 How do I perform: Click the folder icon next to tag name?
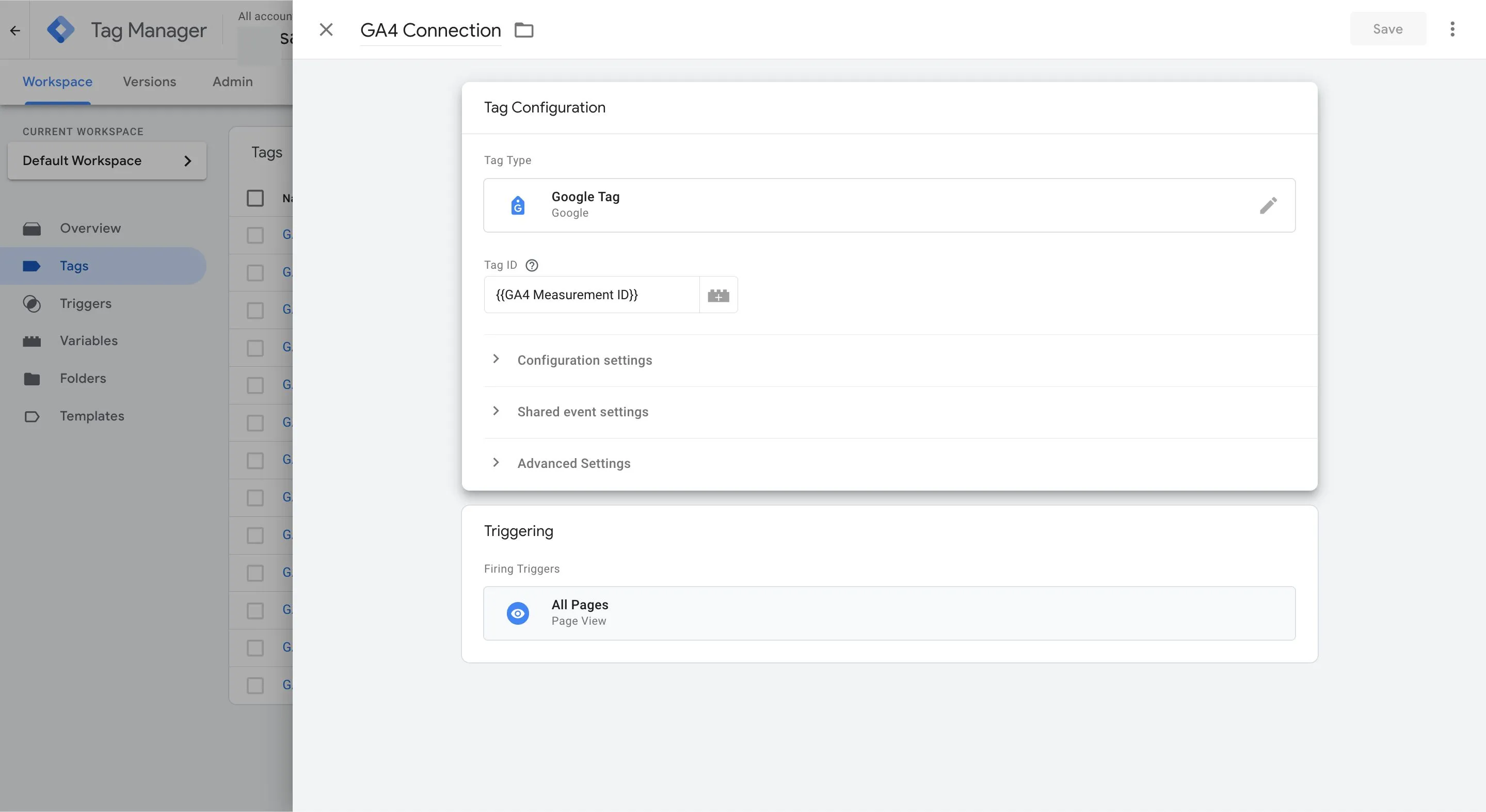(524, 29)
